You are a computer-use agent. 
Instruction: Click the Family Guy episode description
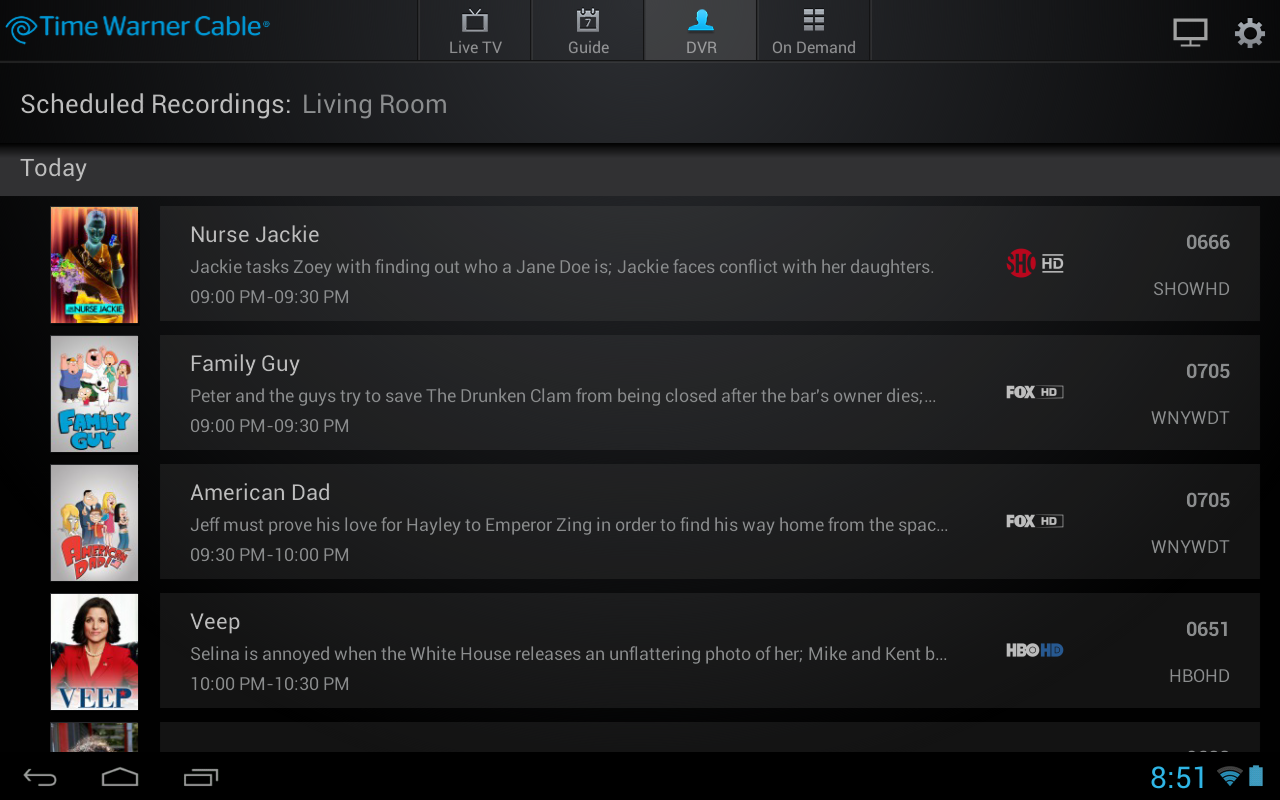[563, 396]
